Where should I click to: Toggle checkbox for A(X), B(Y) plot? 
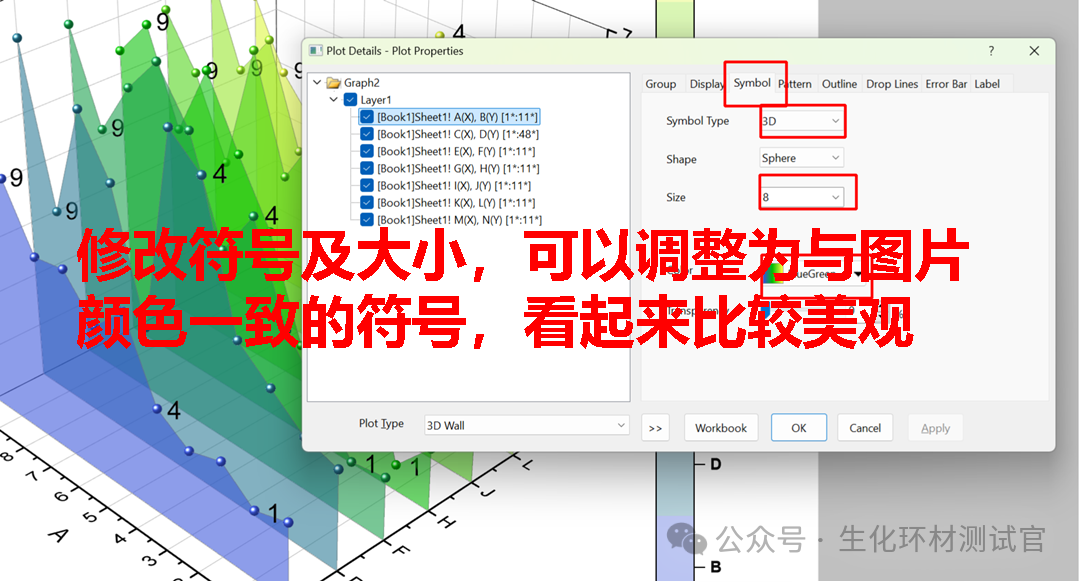(367, 117)
